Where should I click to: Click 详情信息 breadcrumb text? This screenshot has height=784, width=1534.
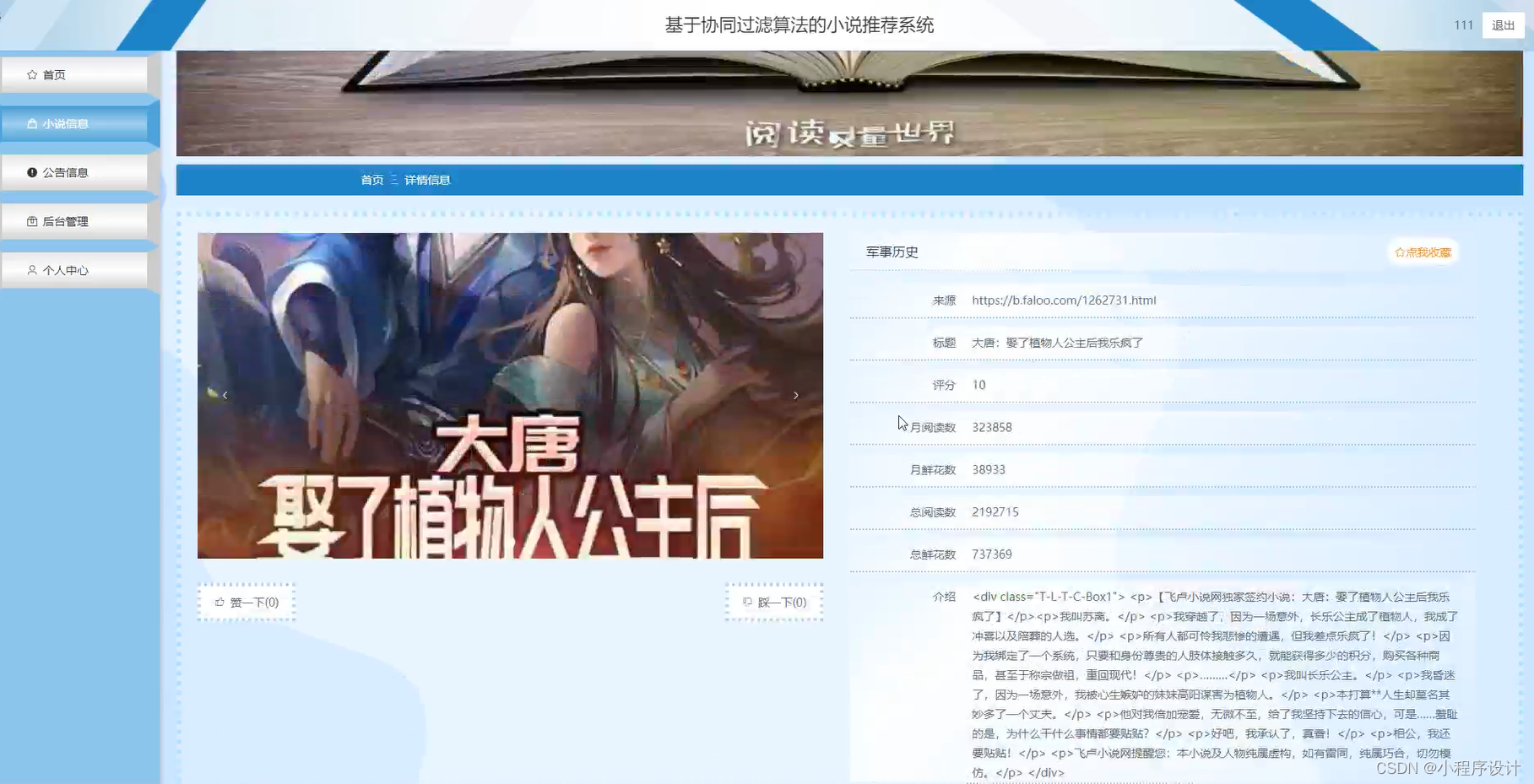point(427,180)
